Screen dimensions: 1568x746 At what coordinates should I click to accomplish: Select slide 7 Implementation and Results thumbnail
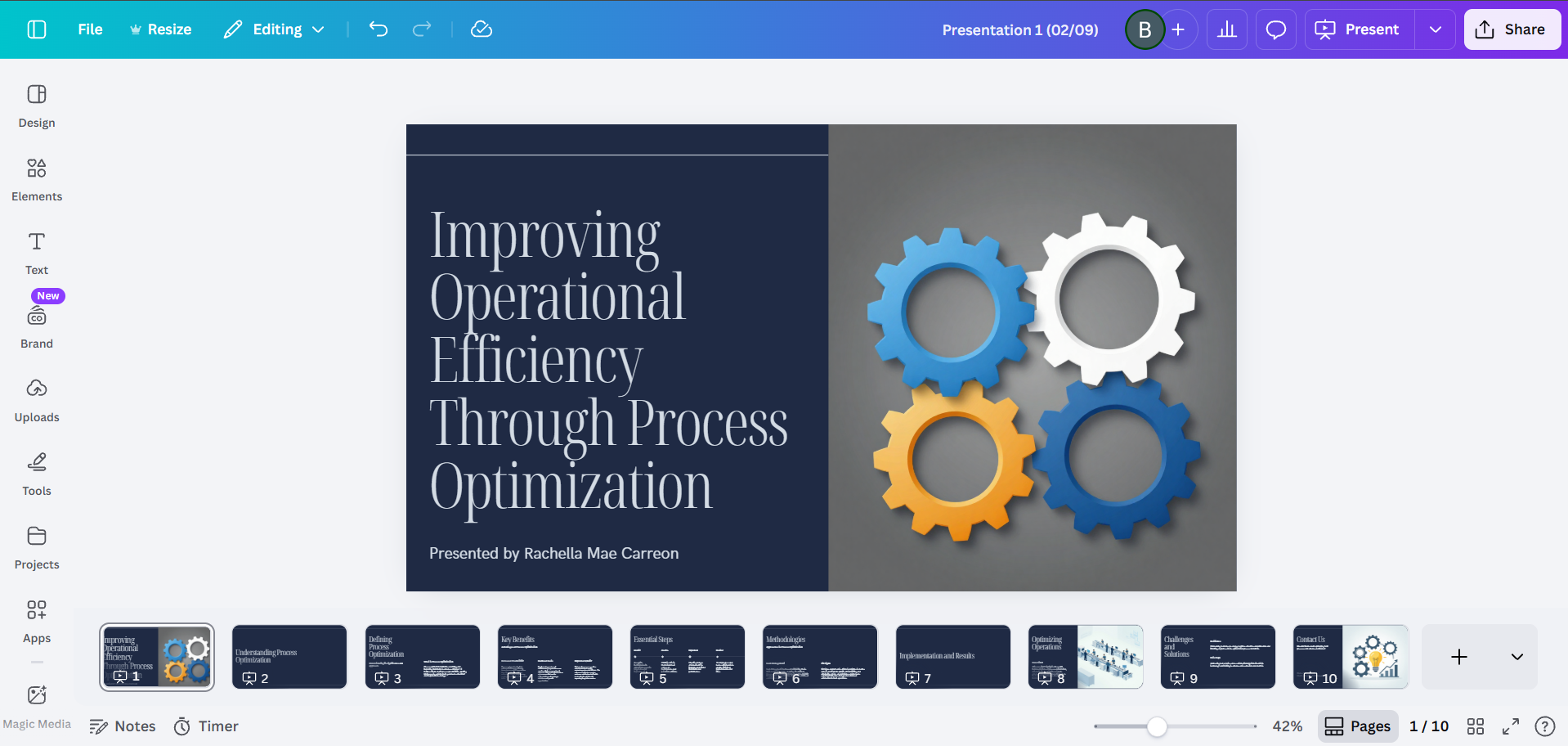[x=953, y=657]
